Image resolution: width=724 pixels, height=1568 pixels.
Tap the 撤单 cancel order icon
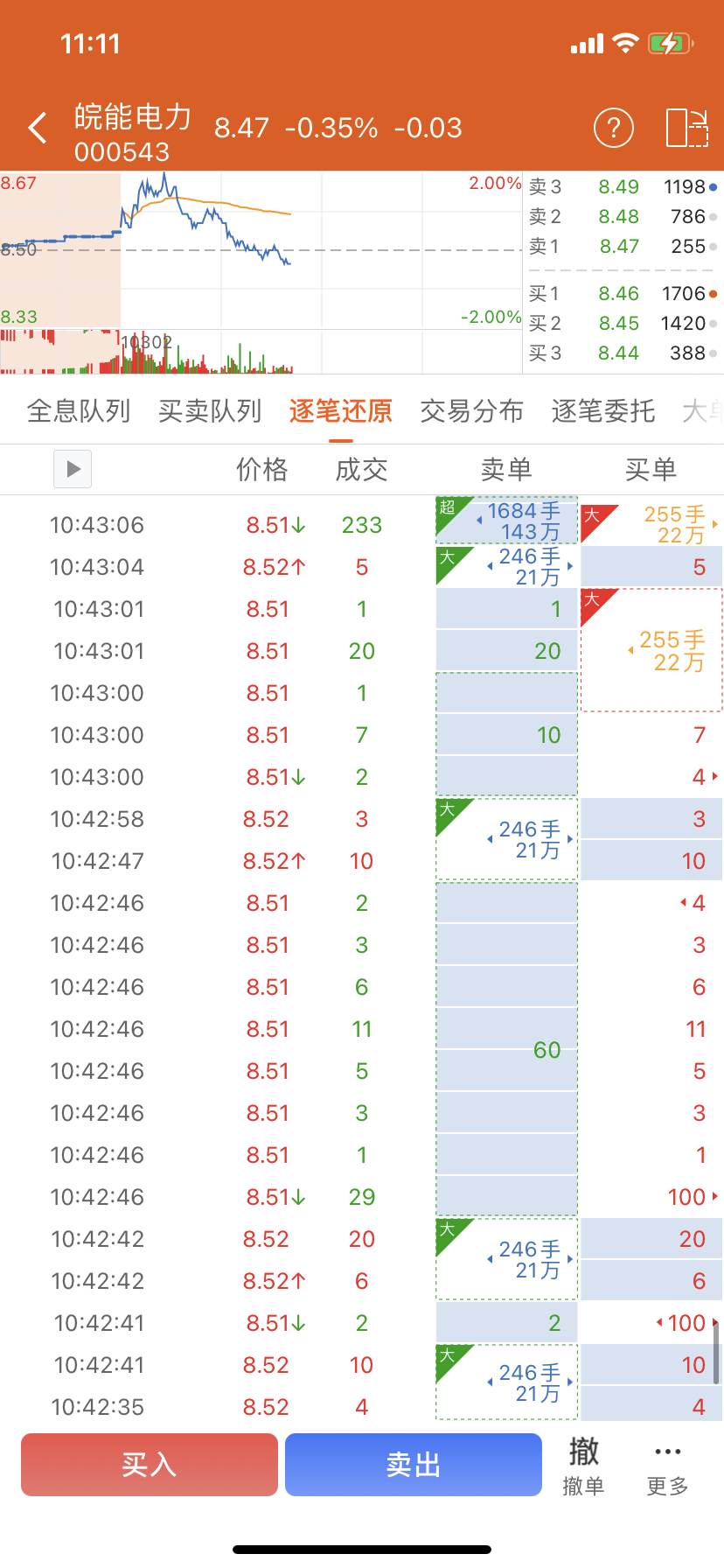tap(583, 1464)
